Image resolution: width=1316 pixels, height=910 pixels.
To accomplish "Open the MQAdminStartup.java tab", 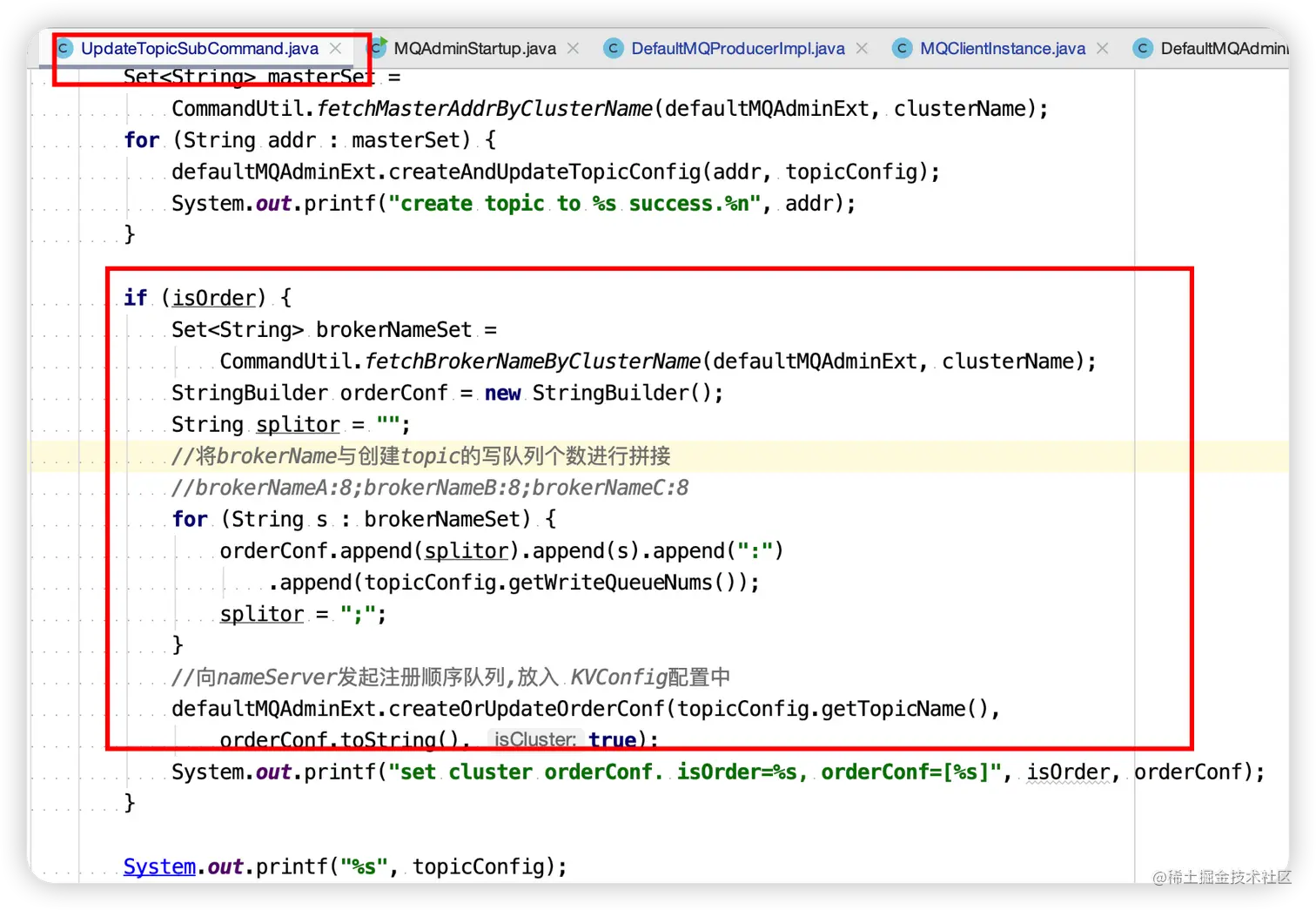I will click(x=474, y=49).
